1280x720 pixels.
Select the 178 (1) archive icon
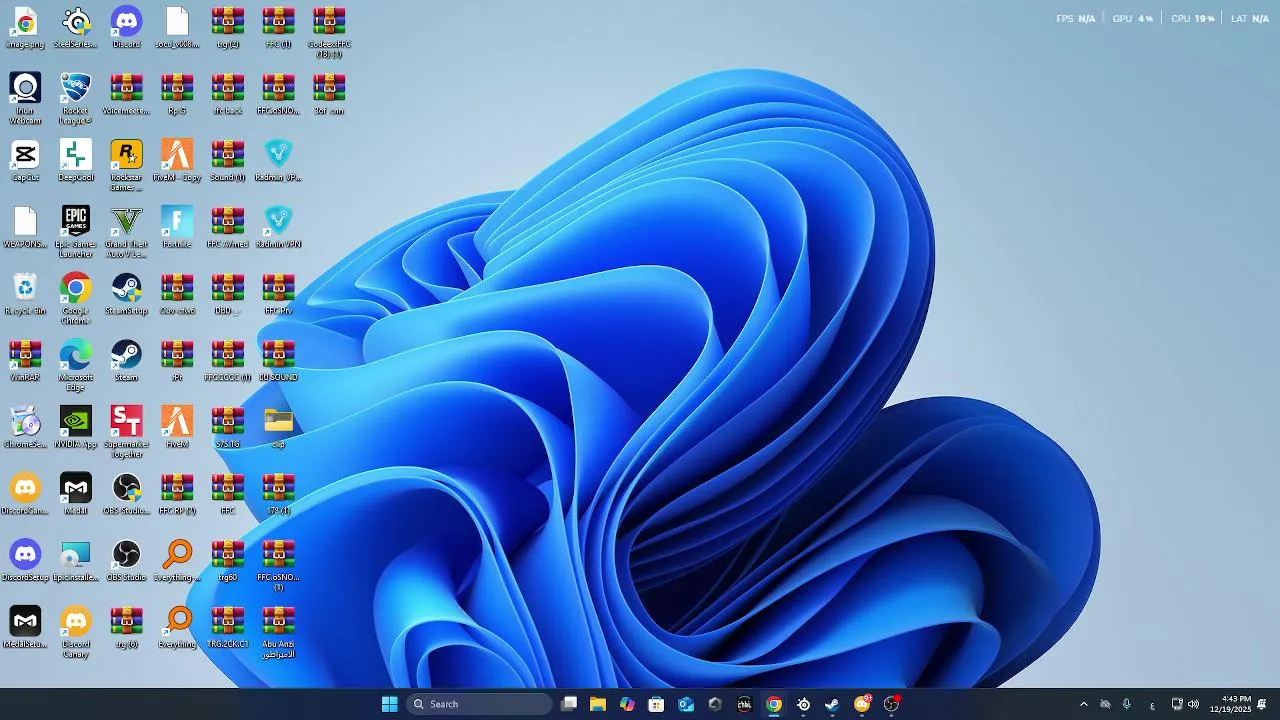click(x=278, y=494)
